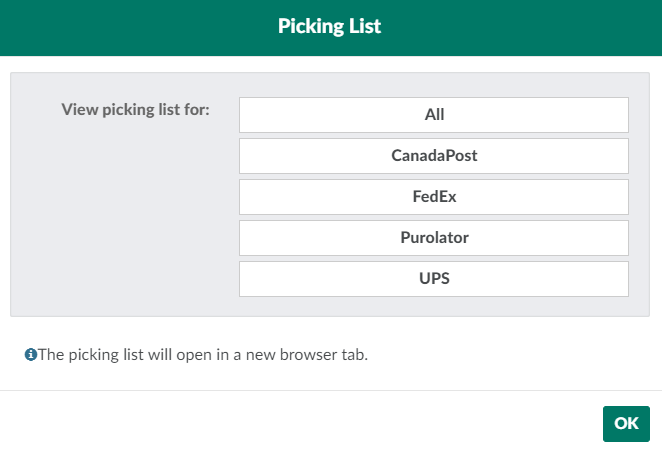Select the carrier option above UPS
Image resolution: width=662 pixels, height=453 pixels.
coord(434,238)
